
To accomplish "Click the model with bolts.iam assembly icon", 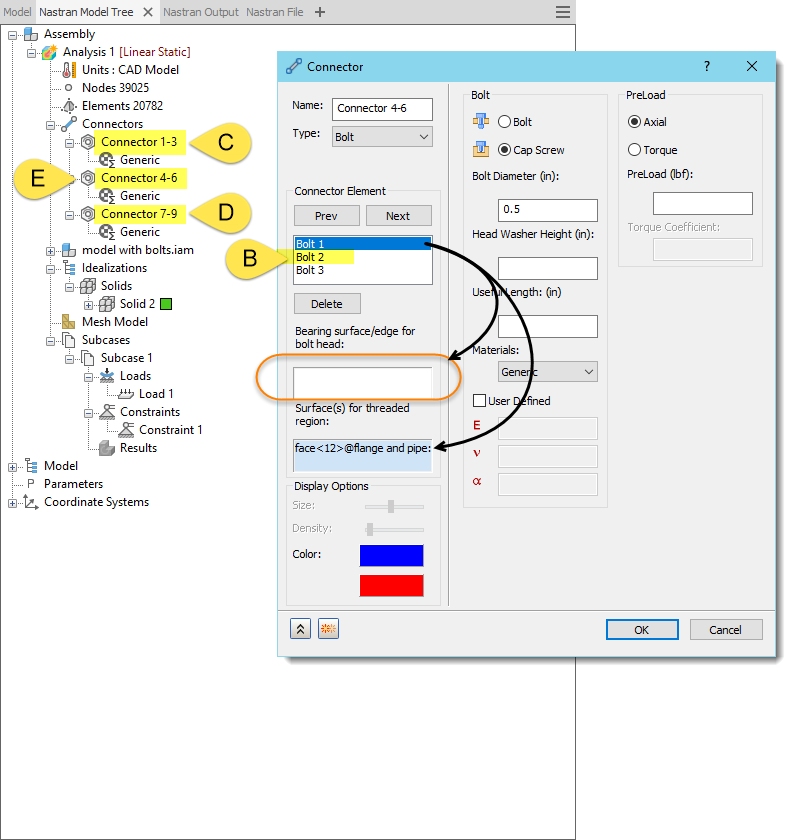I will 69,250.
